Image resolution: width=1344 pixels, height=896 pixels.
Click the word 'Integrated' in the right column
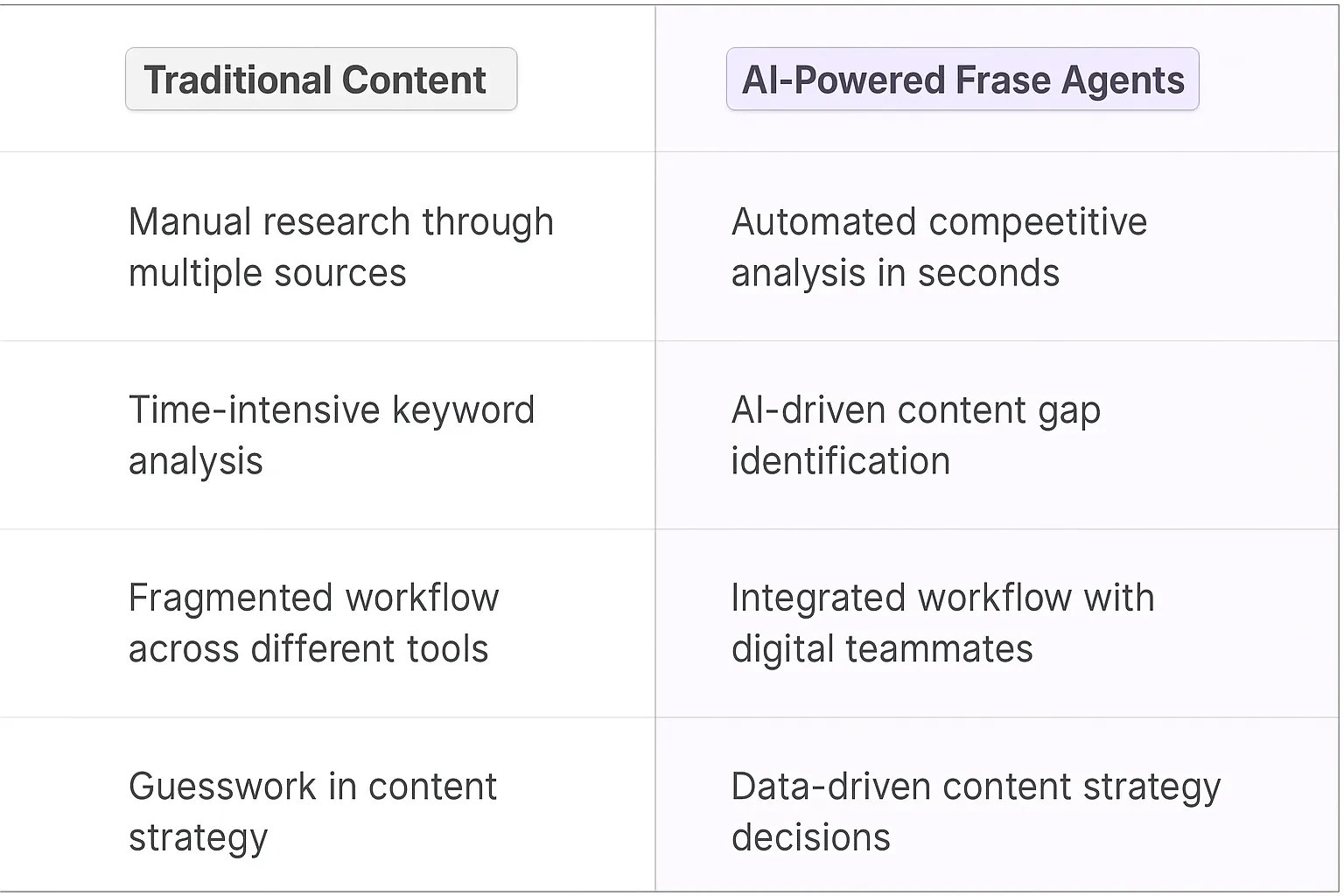coord(817,598)
